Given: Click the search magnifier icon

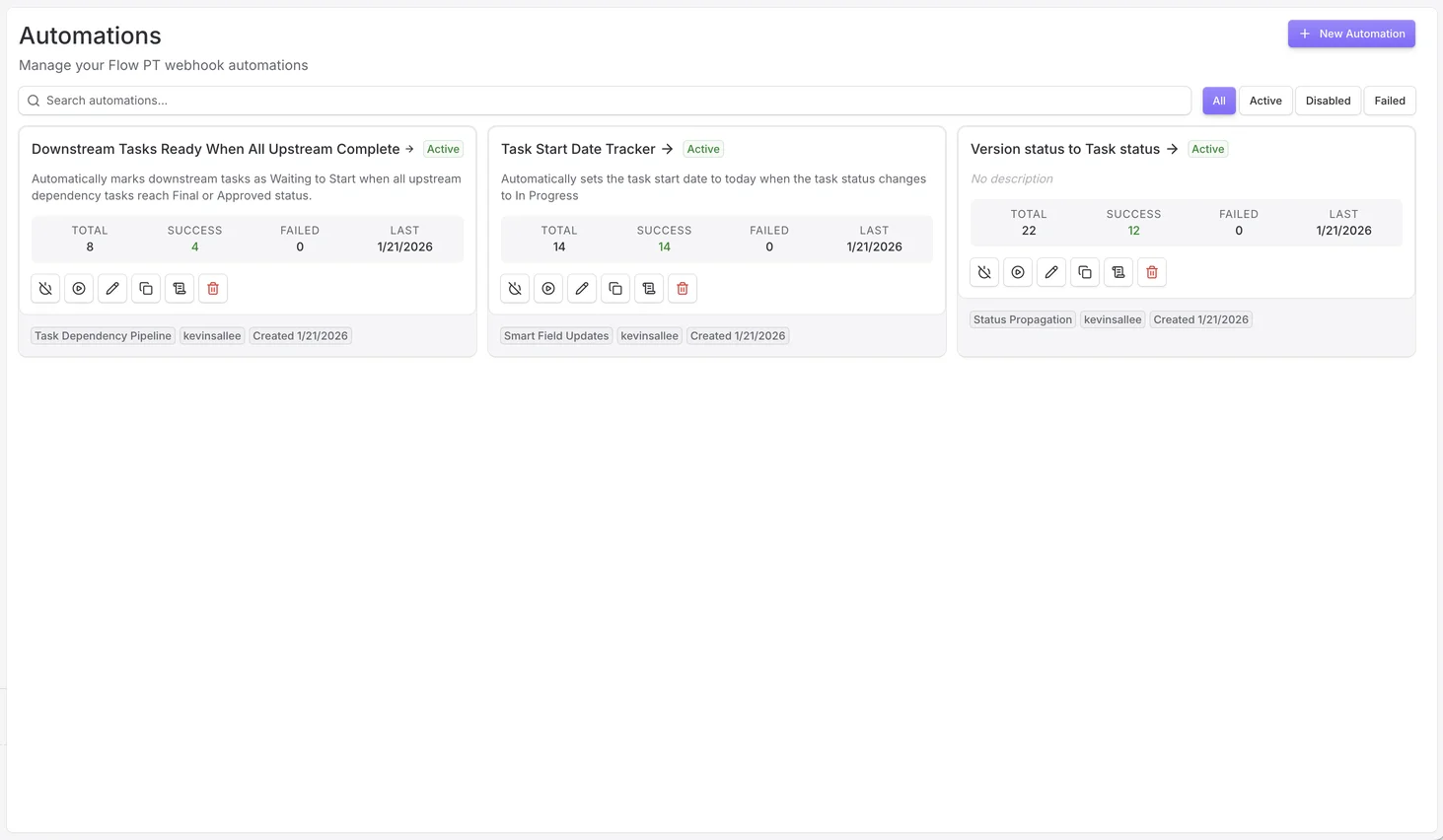Looking at the screenshot, I should [34, 100].
